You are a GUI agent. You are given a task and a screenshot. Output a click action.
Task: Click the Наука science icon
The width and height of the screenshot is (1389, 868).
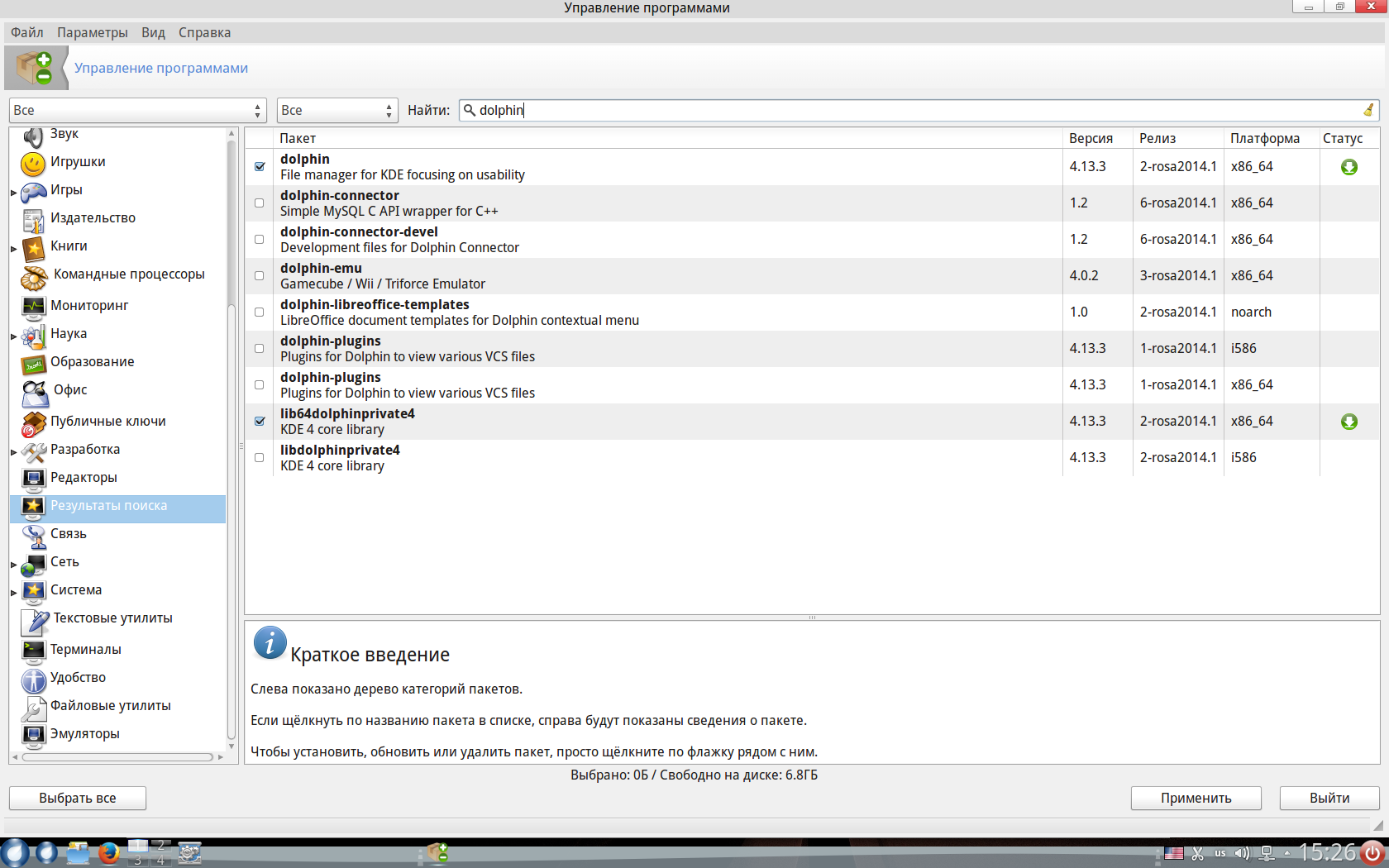coord(33,335)
